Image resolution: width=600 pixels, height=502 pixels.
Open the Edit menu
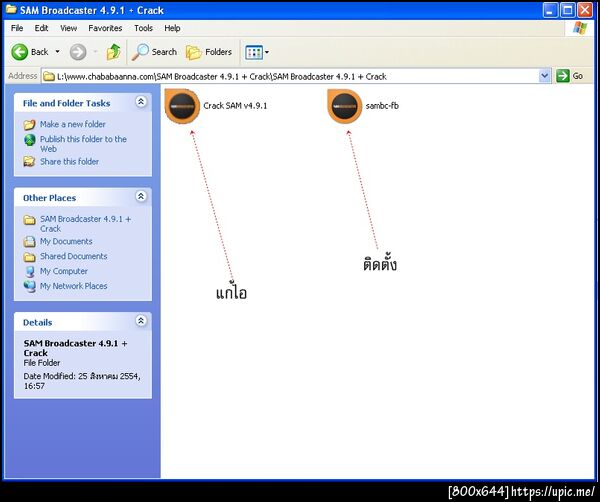[41, 28]
